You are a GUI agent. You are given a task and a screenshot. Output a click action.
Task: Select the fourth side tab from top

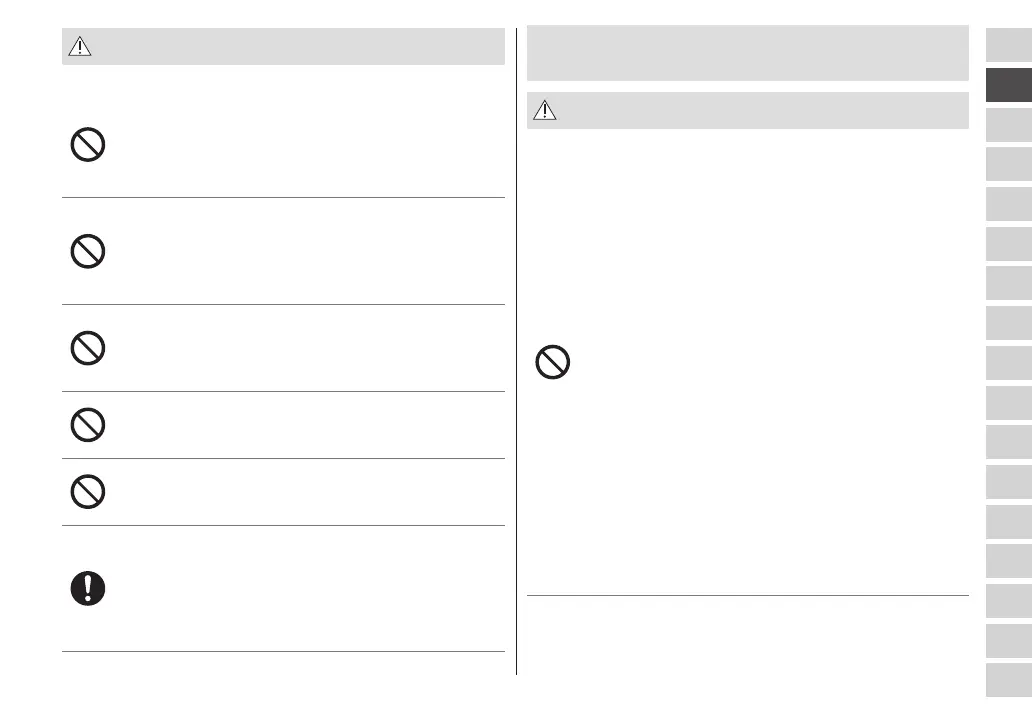1008,164
